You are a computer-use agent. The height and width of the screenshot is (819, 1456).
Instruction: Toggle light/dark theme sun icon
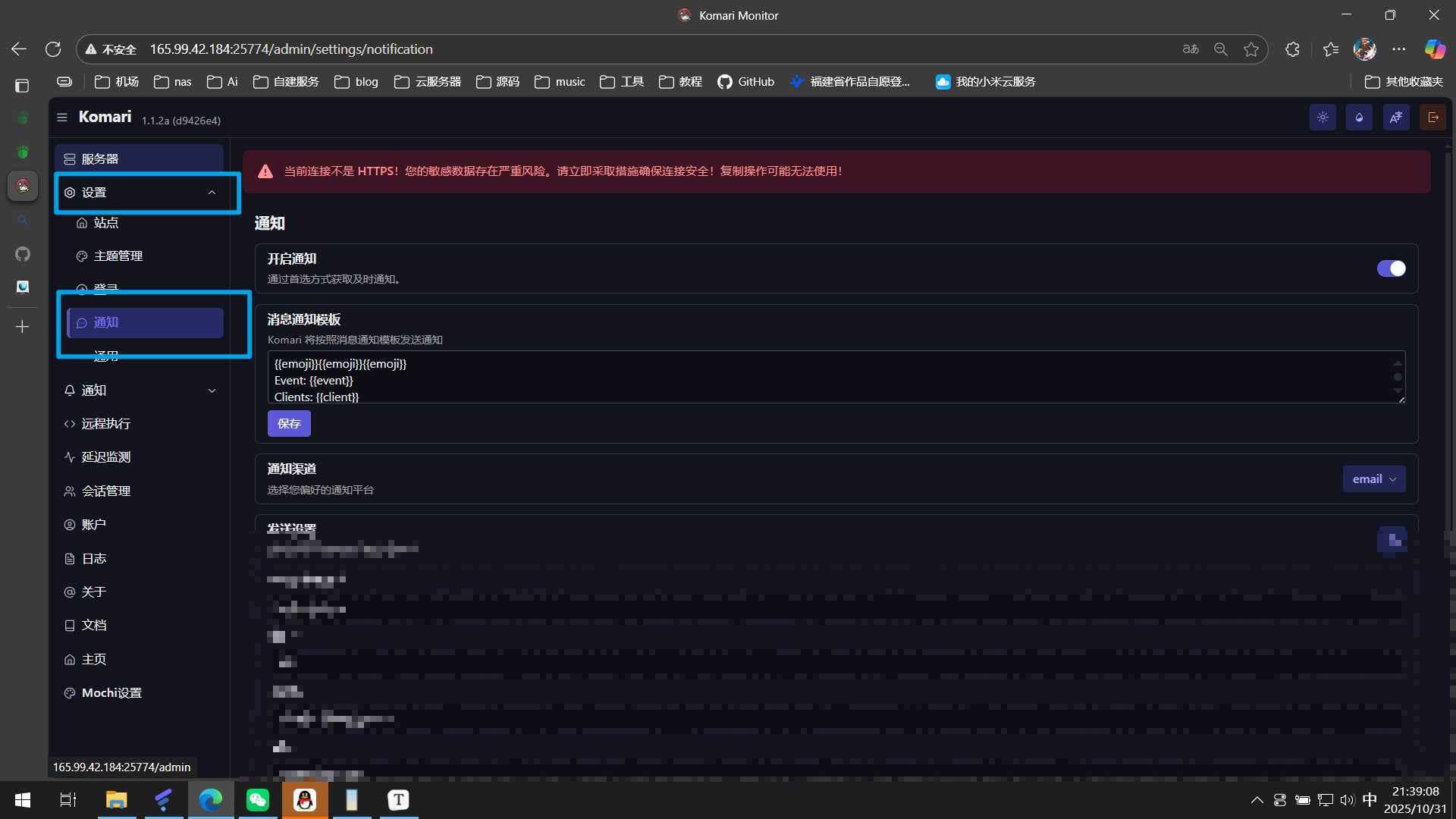pyautogui.click(x=1323, y=118)
